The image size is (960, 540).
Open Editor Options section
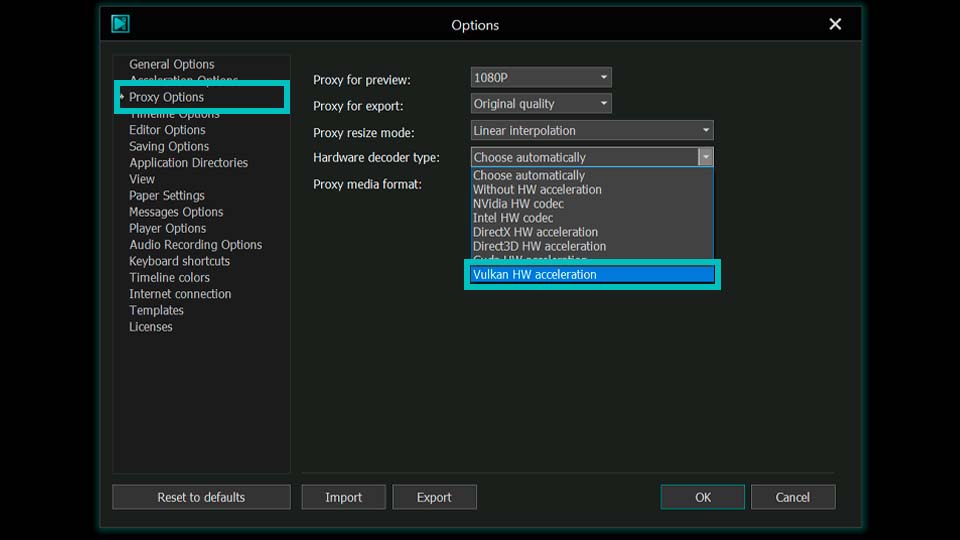167,130
